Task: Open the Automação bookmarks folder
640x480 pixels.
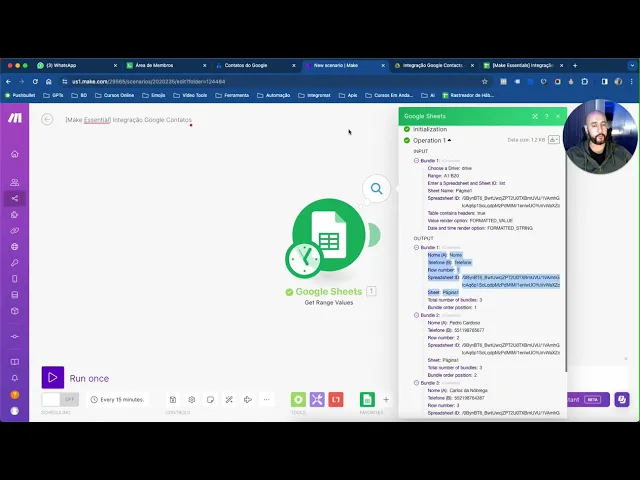Action: click(x=273, y=96)
